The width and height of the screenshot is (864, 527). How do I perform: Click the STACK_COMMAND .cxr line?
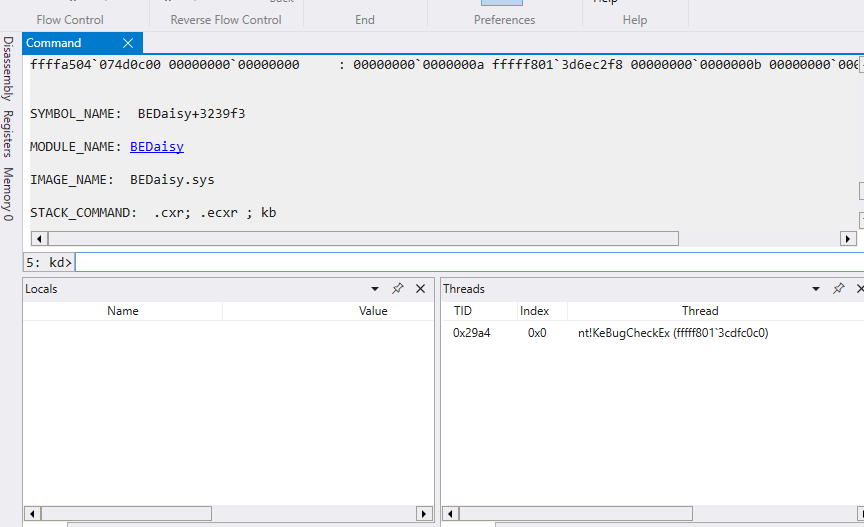pos(153,213)
